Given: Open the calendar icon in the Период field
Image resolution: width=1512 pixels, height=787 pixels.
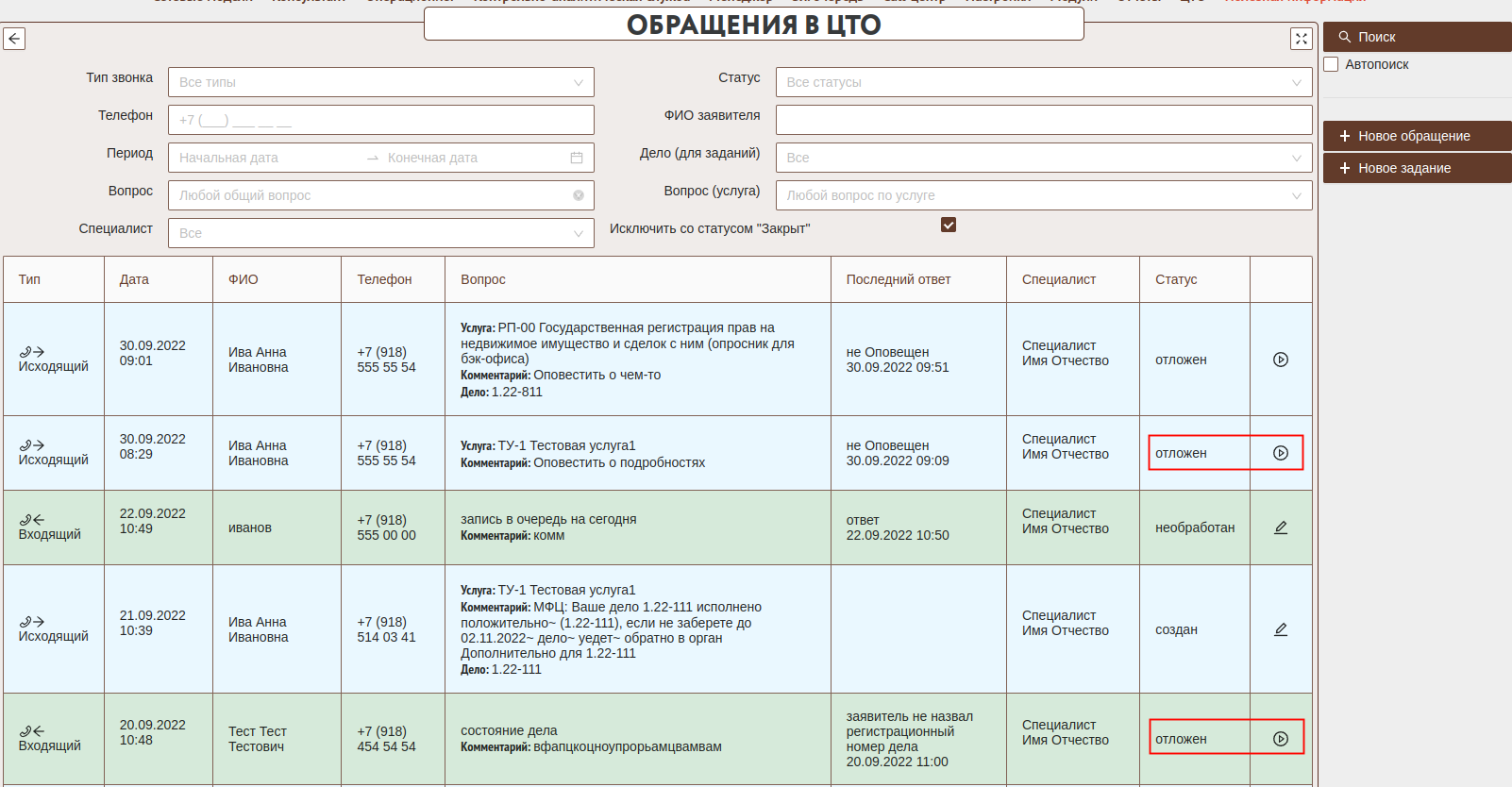Looking at the screenshot, I should [x=577, y=158].
